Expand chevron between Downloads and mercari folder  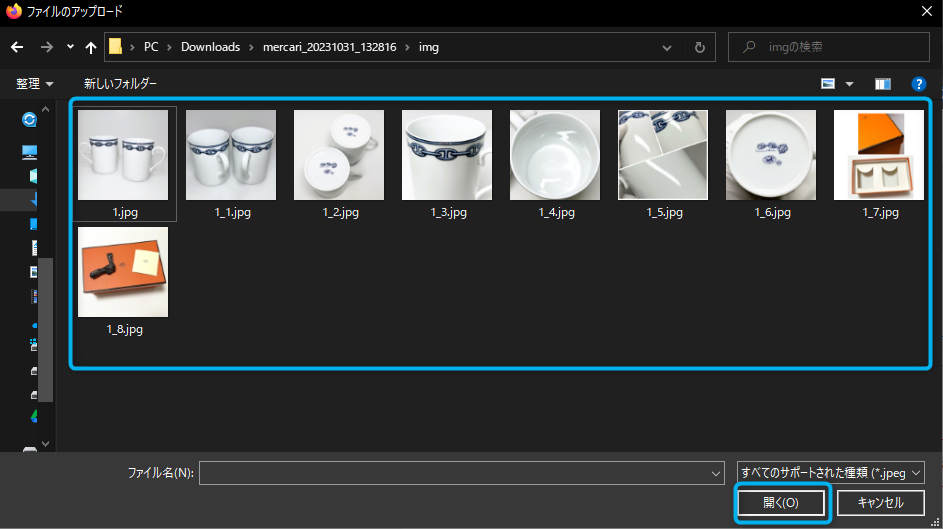point(251,47)
